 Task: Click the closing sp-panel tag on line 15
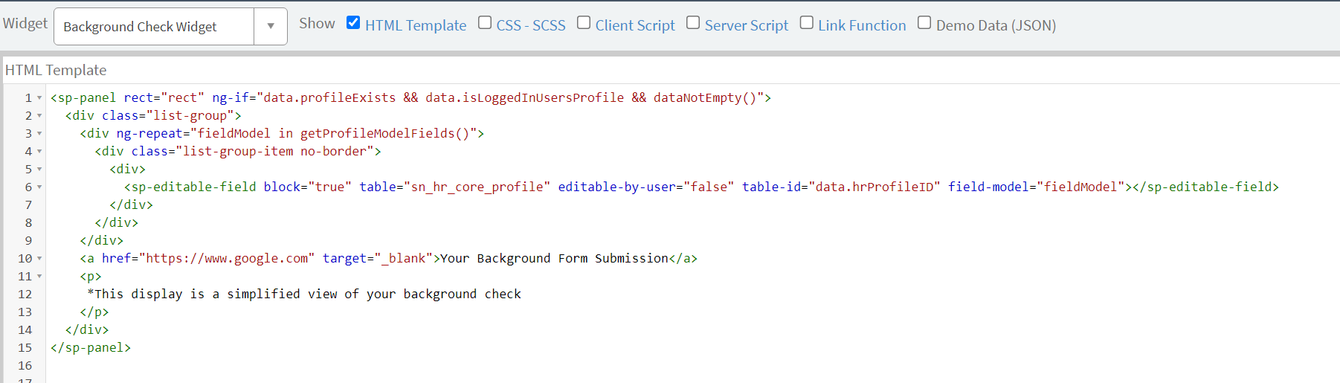90,347
